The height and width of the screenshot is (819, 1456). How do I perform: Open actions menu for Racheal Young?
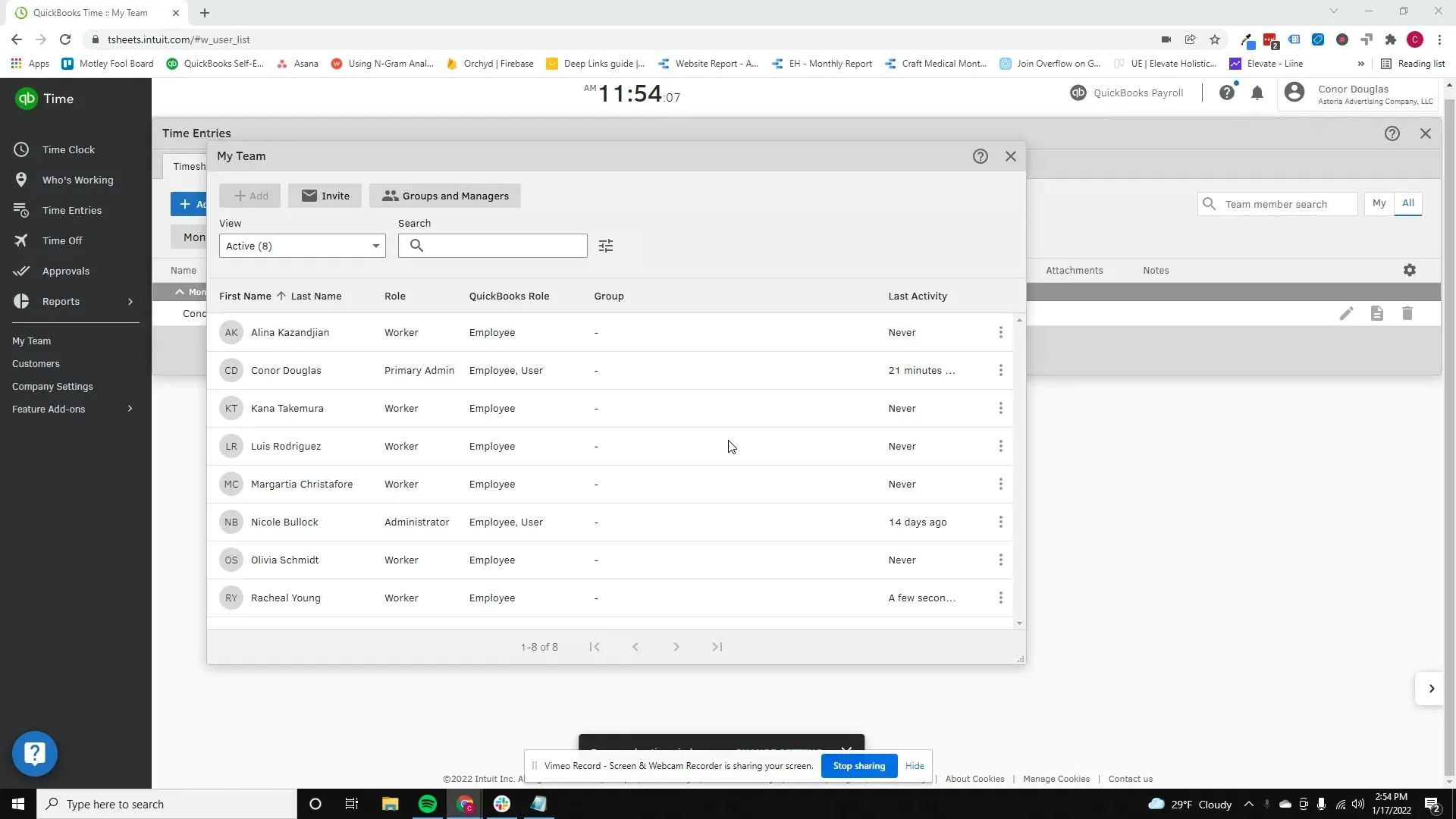[x=1001, y=598]
